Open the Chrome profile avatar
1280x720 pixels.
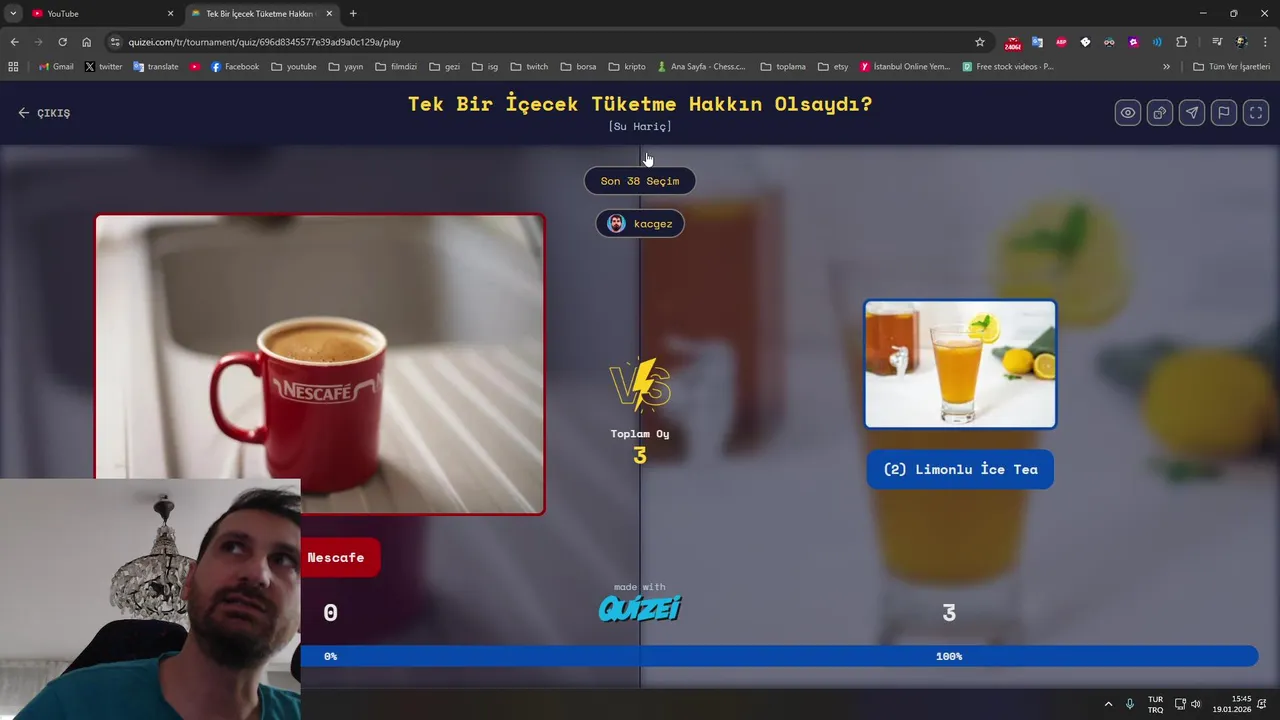click(1241, 42)
